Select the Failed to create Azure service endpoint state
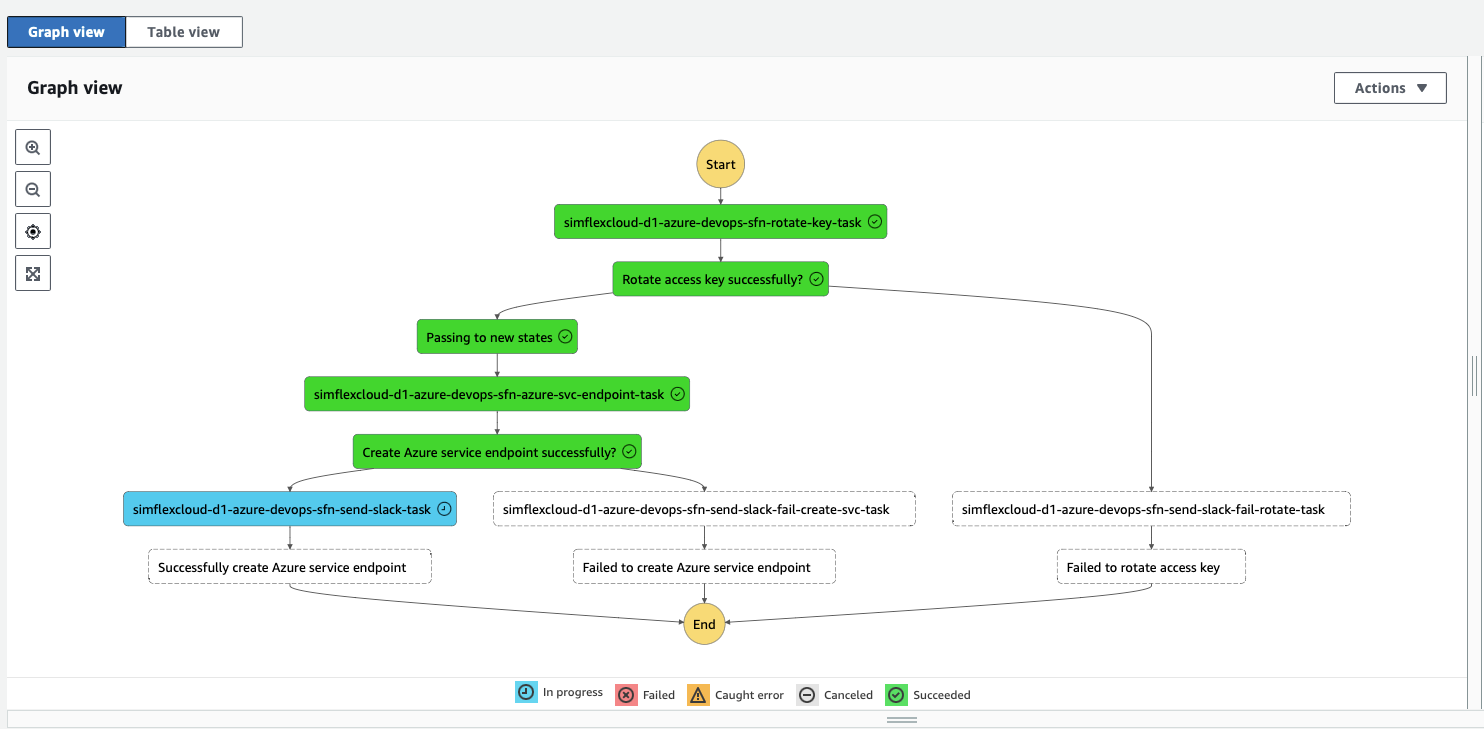Image resolution: width=1484 pixels, height=729 pixels. click(x=704, y=567)
